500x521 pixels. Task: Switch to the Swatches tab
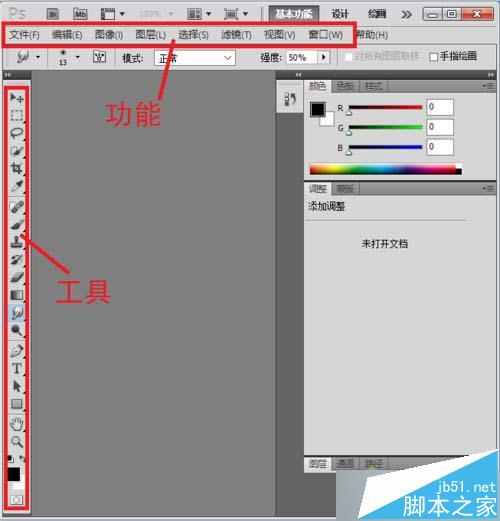click(345, 86)
